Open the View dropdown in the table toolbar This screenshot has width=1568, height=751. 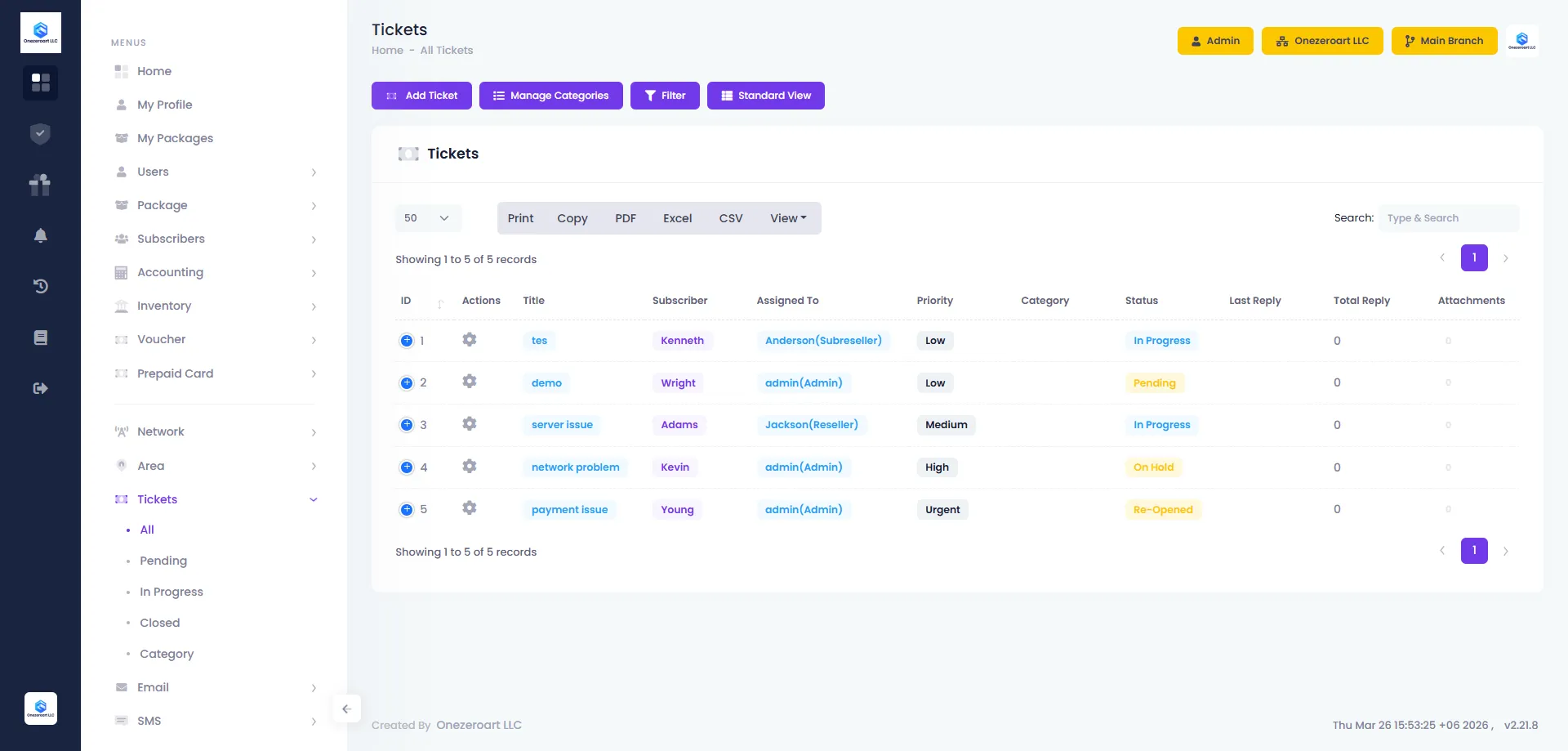(786, 217)
